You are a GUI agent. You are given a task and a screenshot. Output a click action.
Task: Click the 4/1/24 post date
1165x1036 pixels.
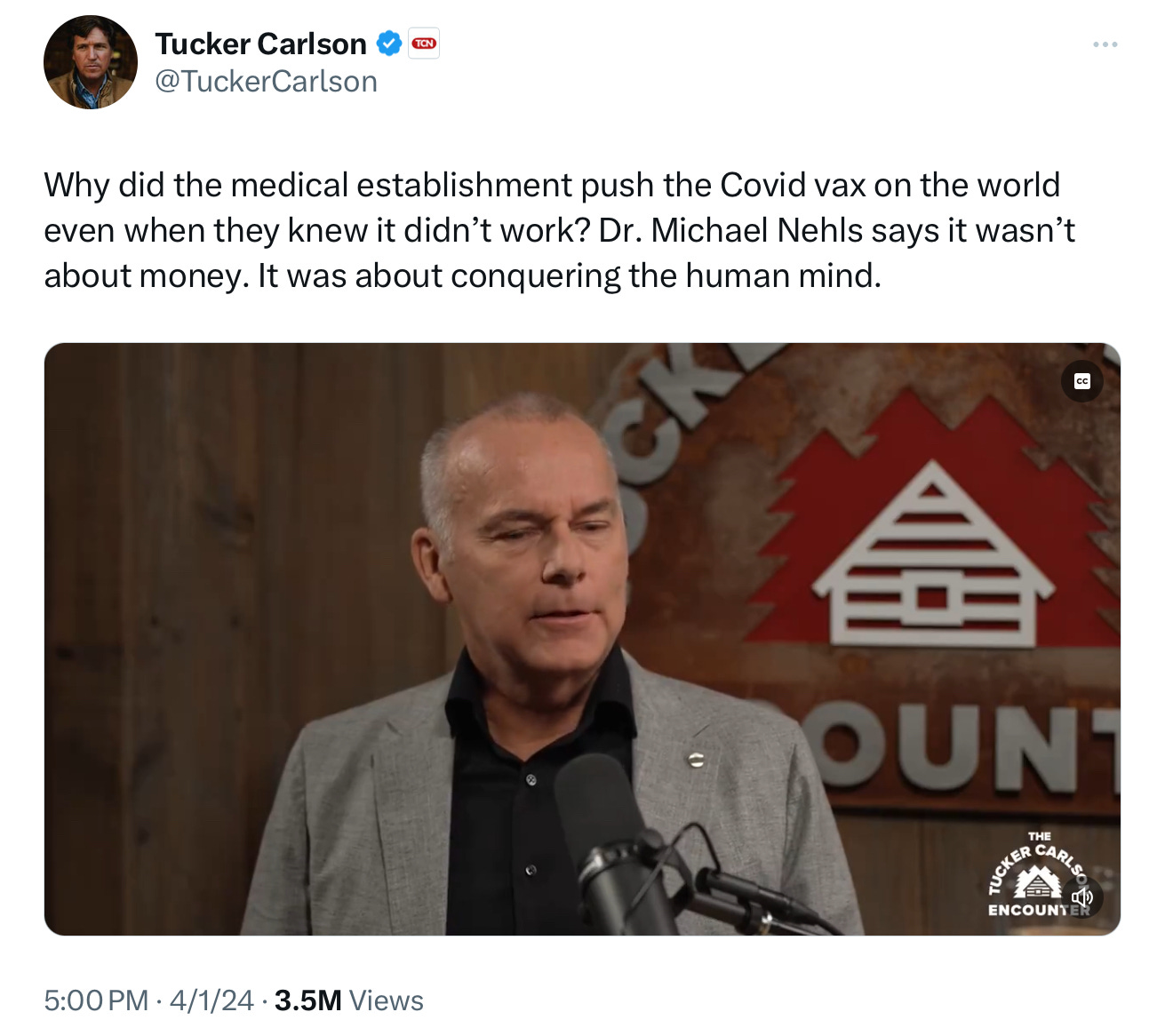(211, 1000)
